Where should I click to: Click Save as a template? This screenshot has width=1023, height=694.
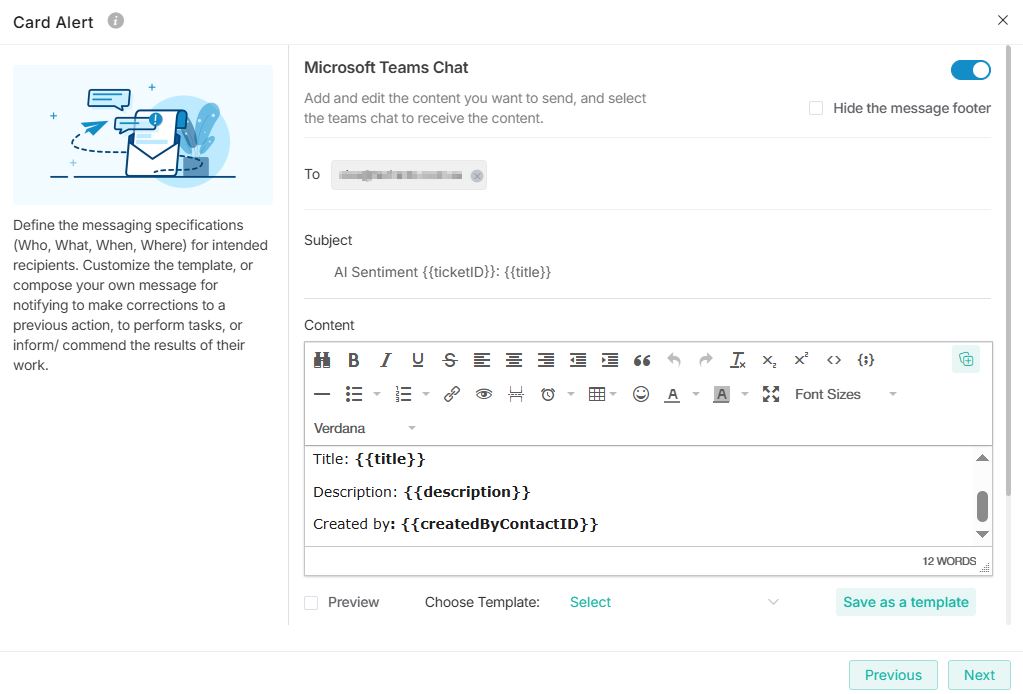click(x=905, y=602)
